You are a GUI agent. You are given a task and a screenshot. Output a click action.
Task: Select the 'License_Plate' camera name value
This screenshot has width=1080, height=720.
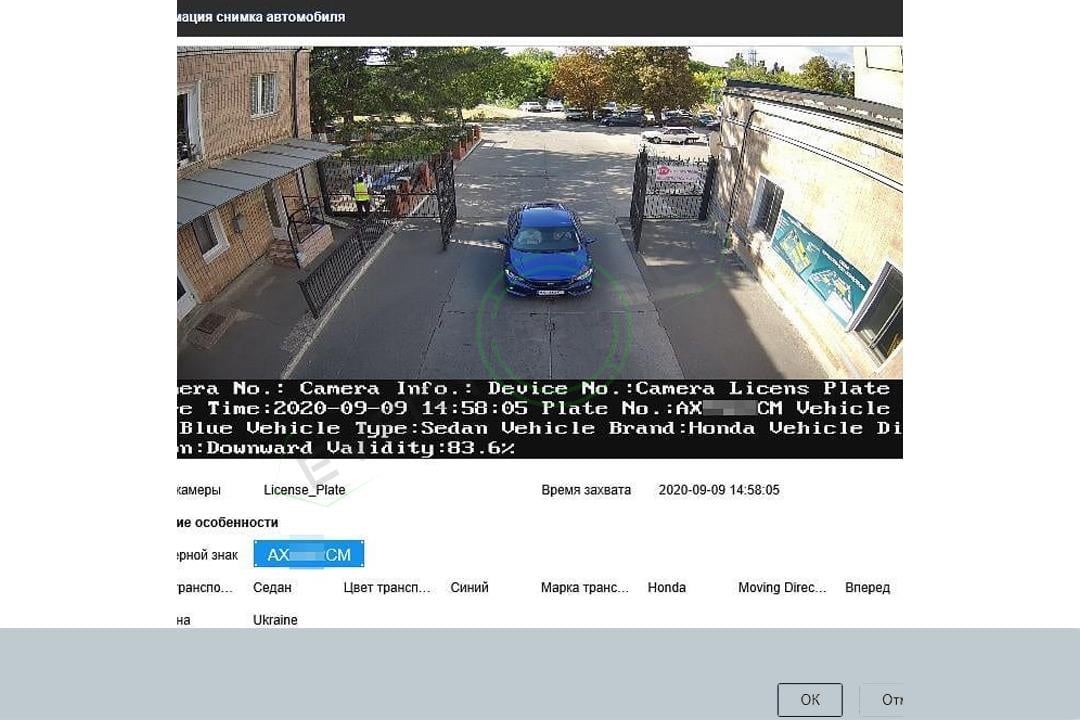pyautogui.click(x=304, y=490)
